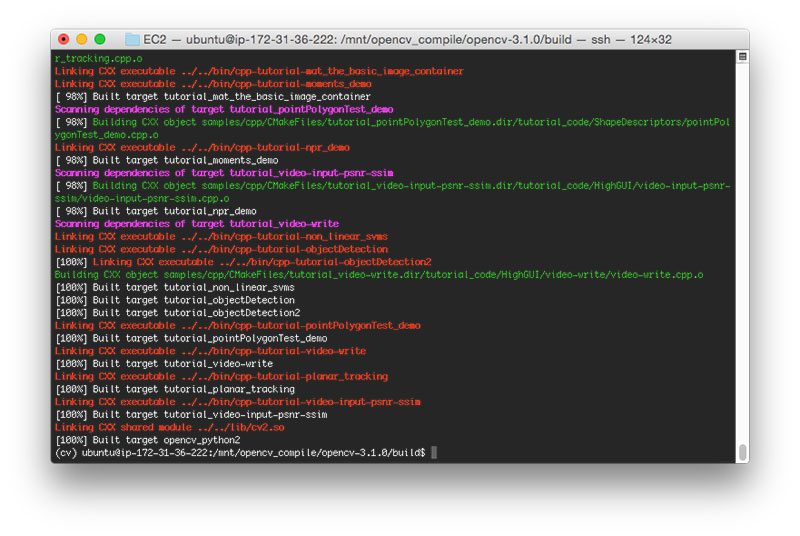The height and width of the screenshot is (536, 800).
Task: Click 'Scanning dependencies of target tutorial_pointPolygonTest_demo' line
Action: 224,109
